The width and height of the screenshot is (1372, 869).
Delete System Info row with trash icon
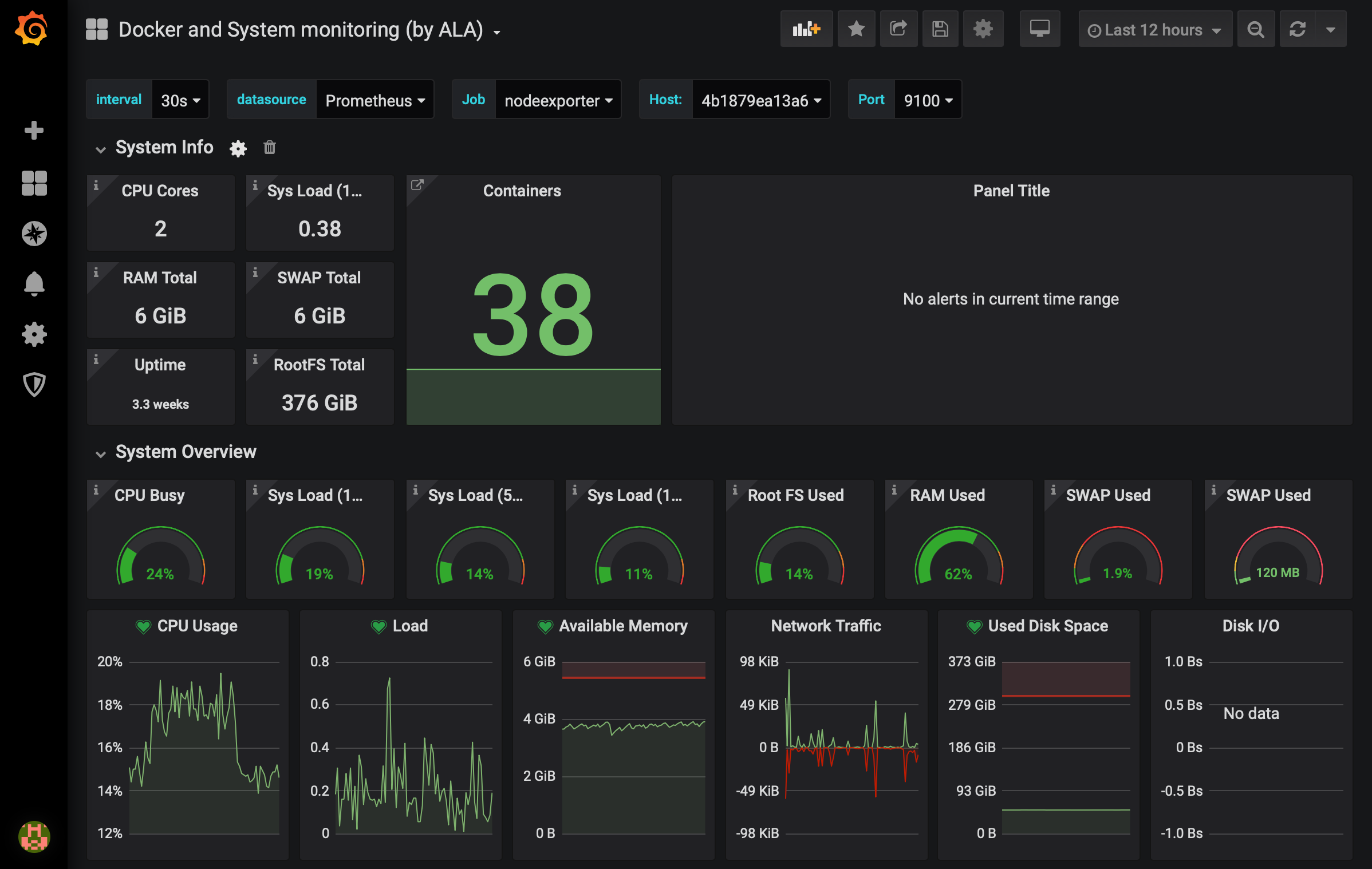[270, 148]
